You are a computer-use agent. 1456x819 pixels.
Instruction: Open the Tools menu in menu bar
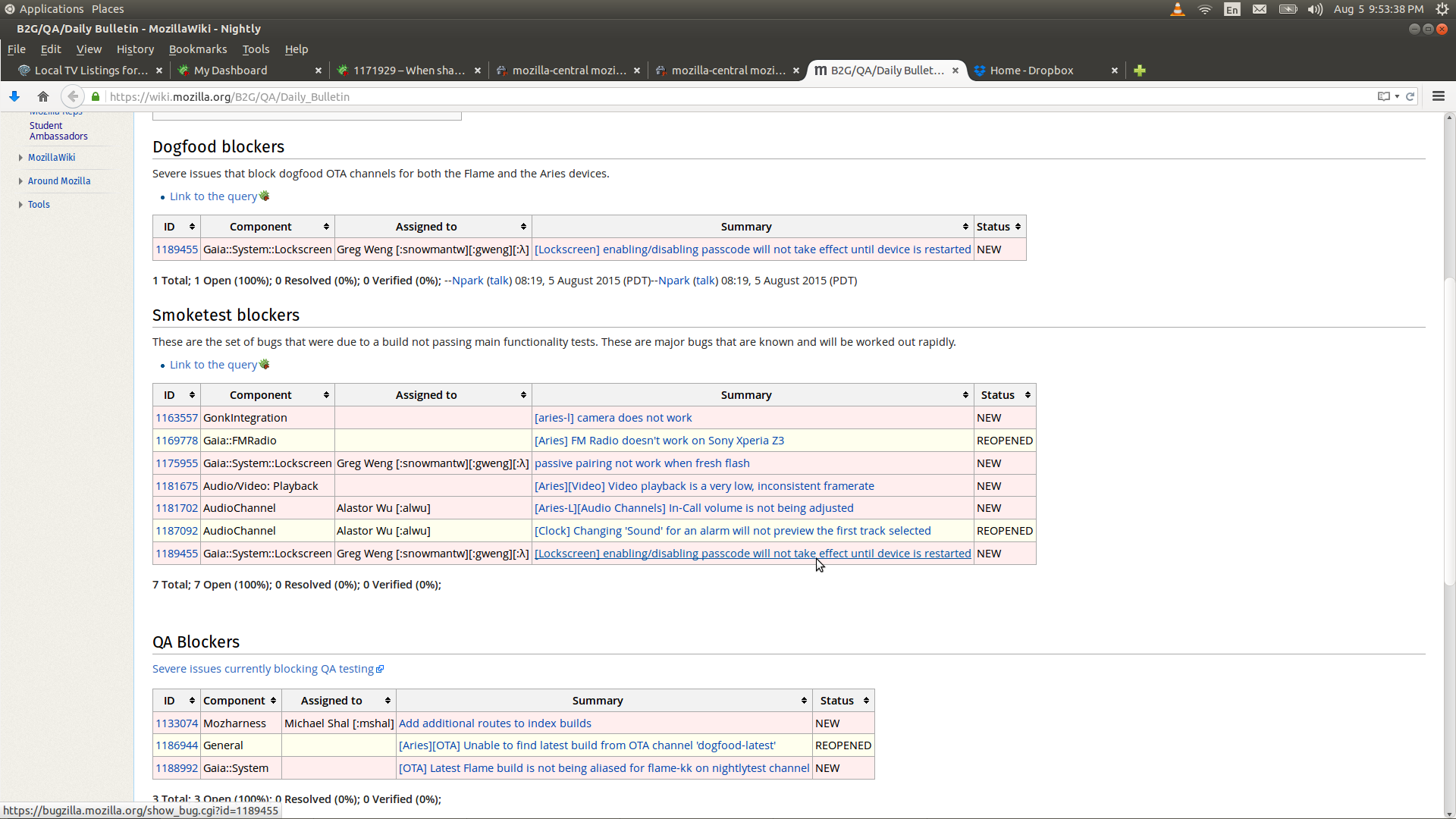click(x=256, y=49)
